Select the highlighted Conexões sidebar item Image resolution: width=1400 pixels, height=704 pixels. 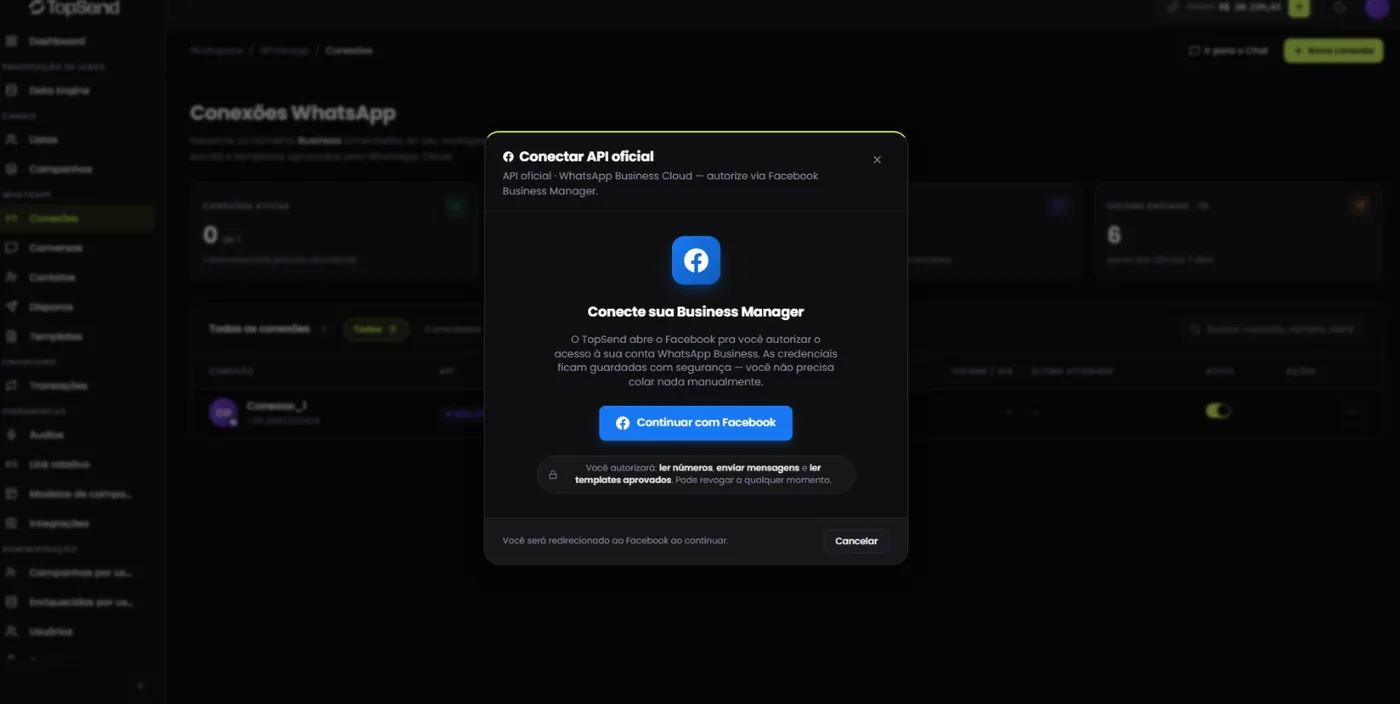[78, 219]
